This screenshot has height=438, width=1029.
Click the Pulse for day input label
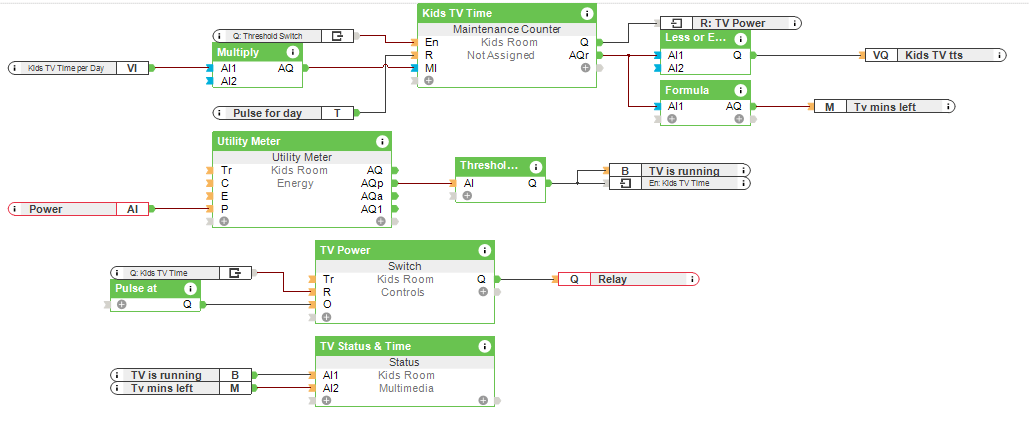[x=267, y=113]
